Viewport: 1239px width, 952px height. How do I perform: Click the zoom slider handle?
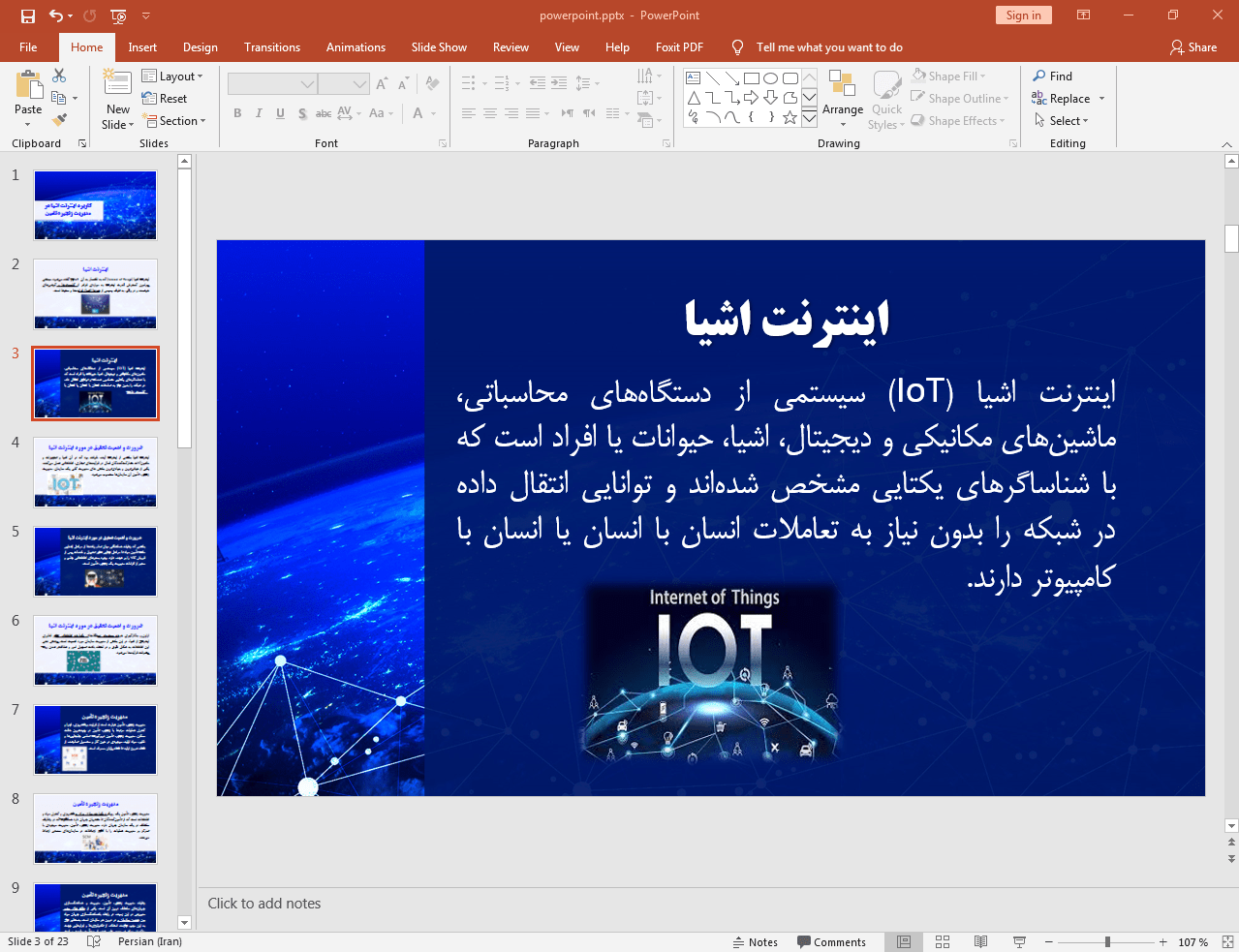coord(1107,942)
